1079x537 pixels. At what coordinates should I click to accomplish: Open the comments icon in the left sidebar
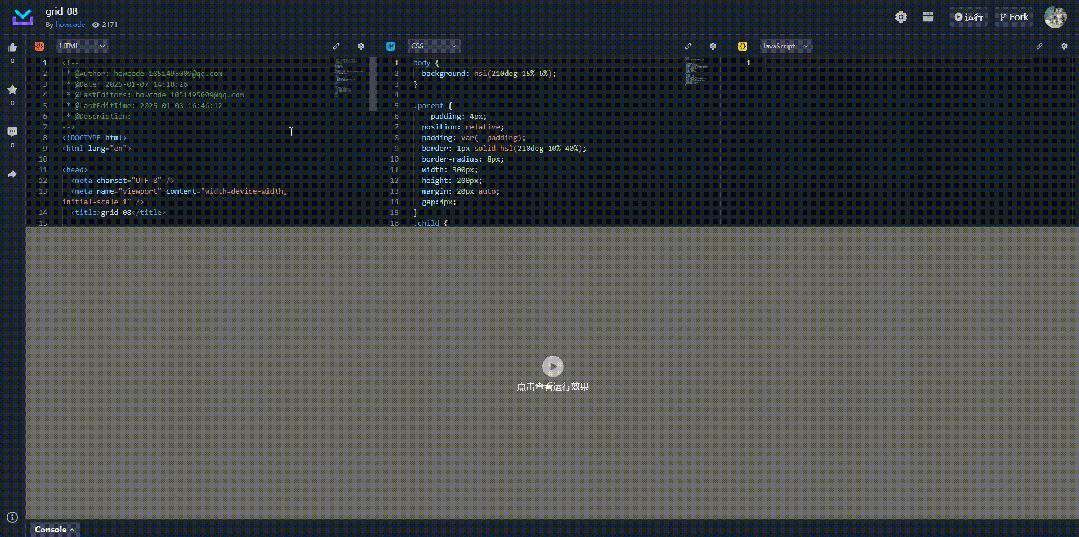12,131
